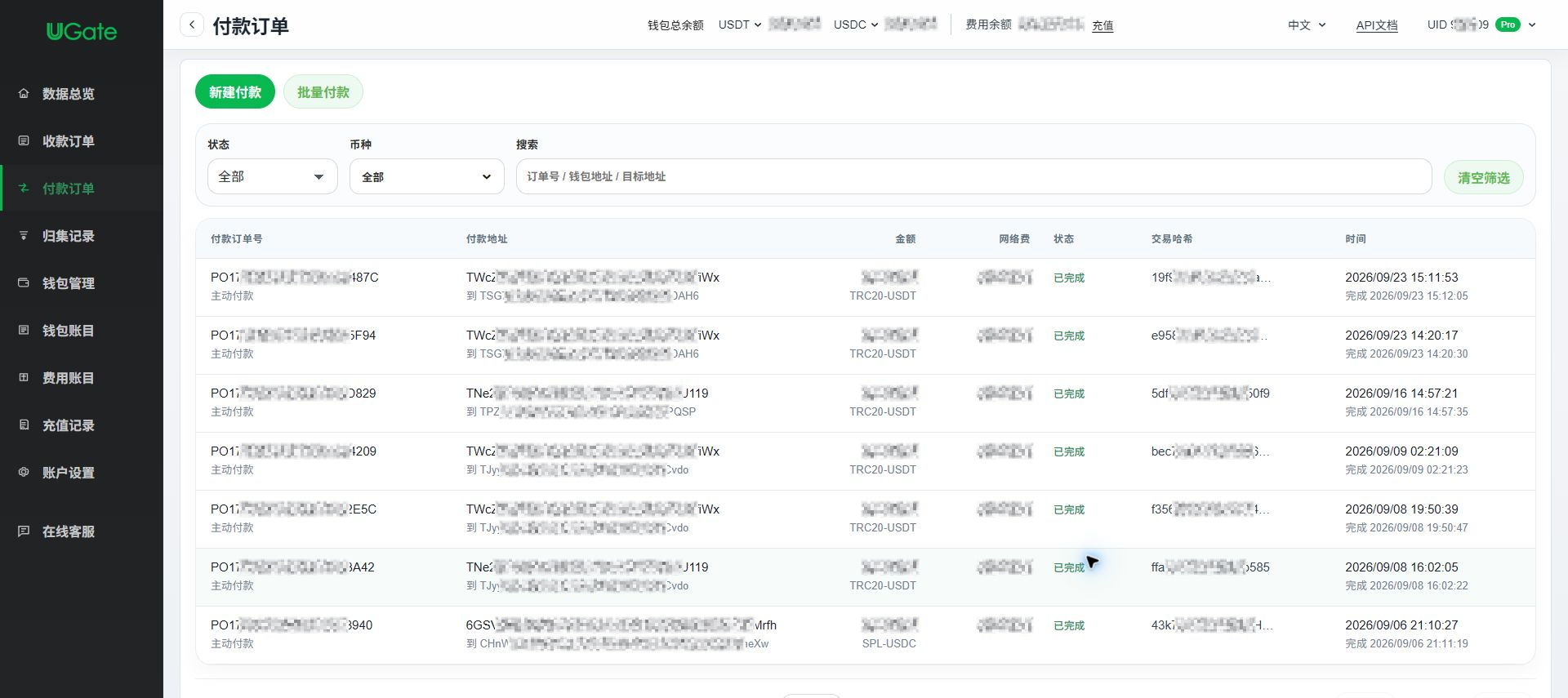Viewport: 1568px width, 698px height.
Task: Click the payment address ending in Mrfh
Action: 621,625
